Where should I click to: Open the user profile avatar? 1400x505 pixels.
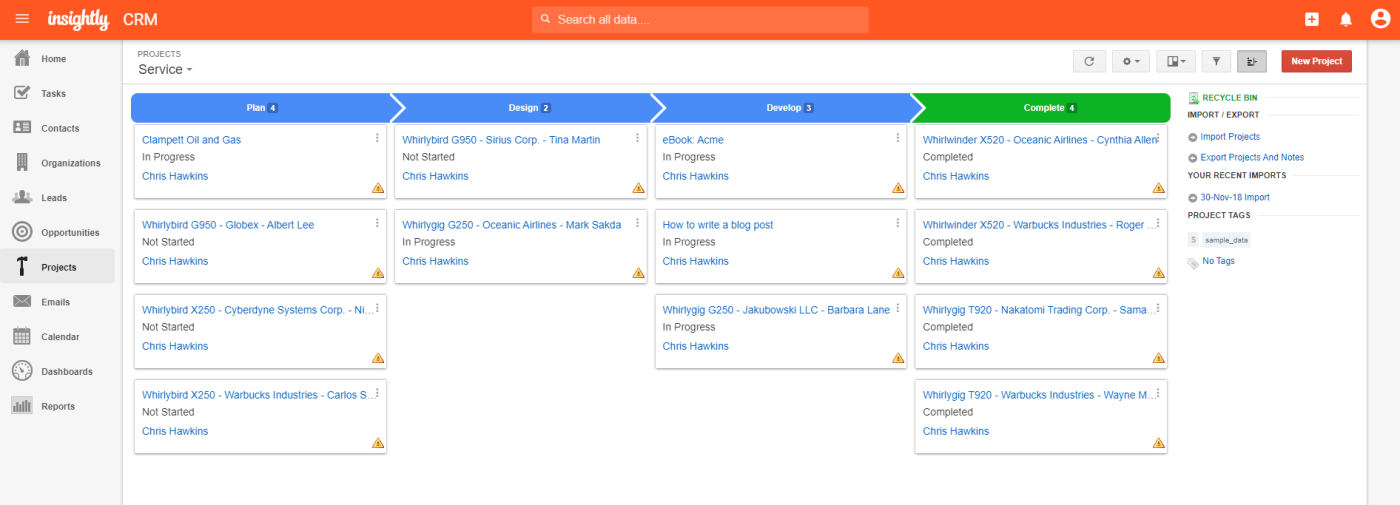point(1379,19)
